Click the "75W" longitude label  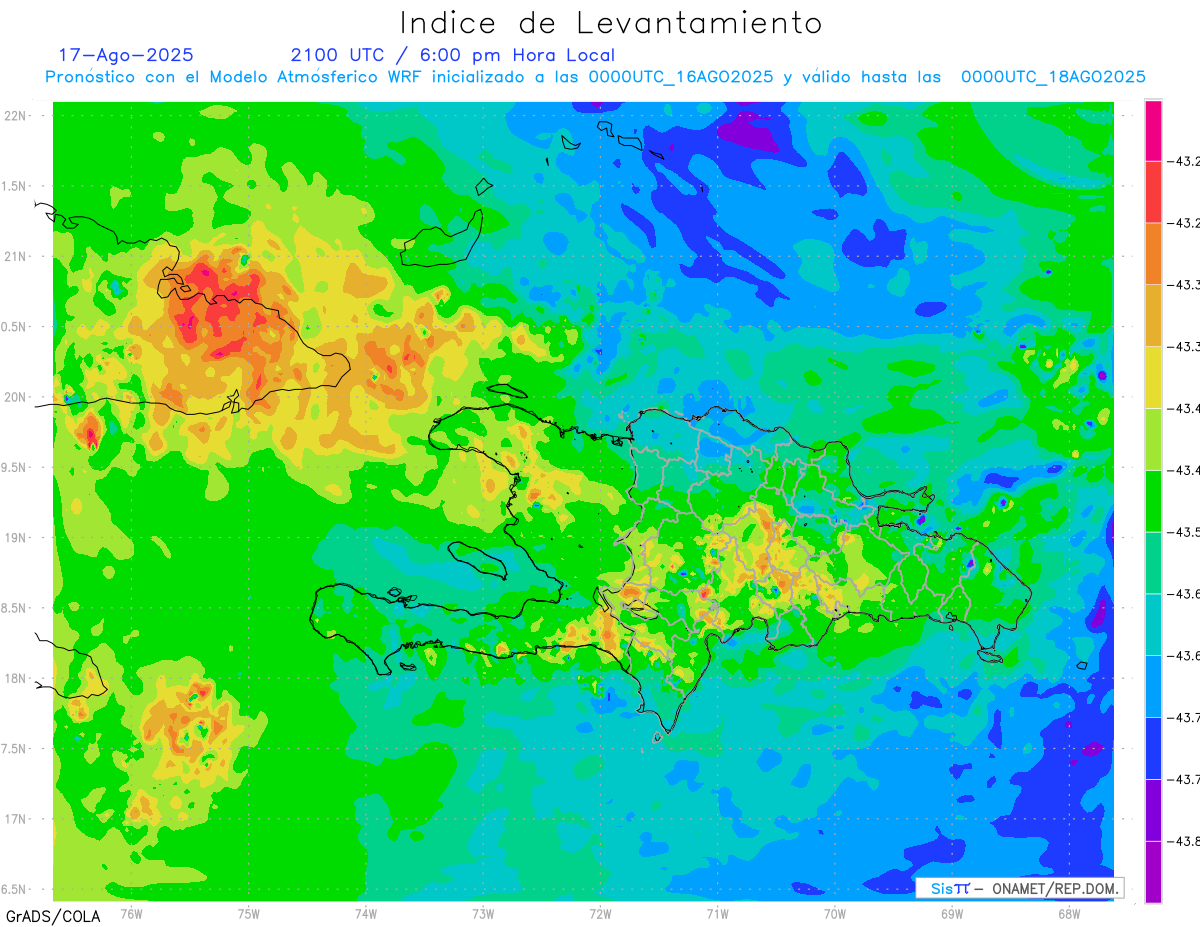pos(249,913)
